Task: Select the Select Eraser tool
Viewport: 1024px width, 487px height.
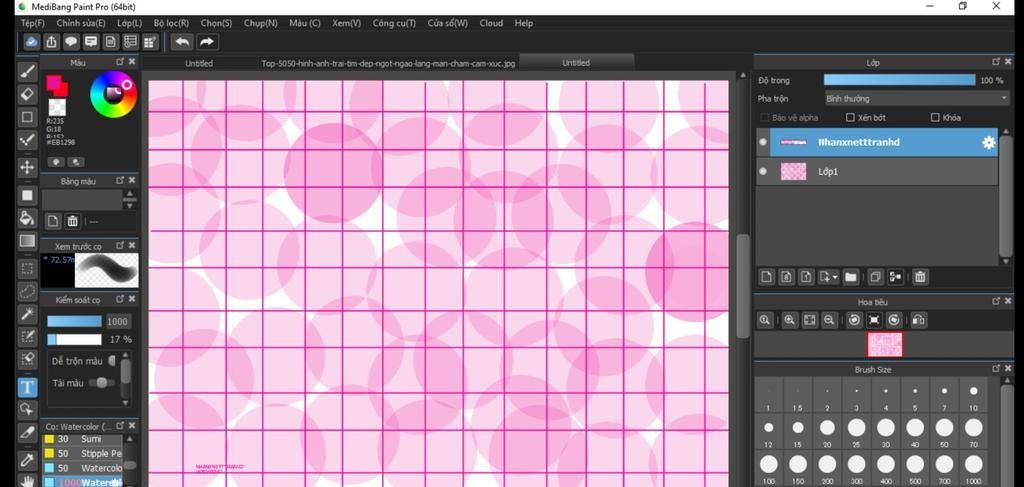Action: (27, 359)
